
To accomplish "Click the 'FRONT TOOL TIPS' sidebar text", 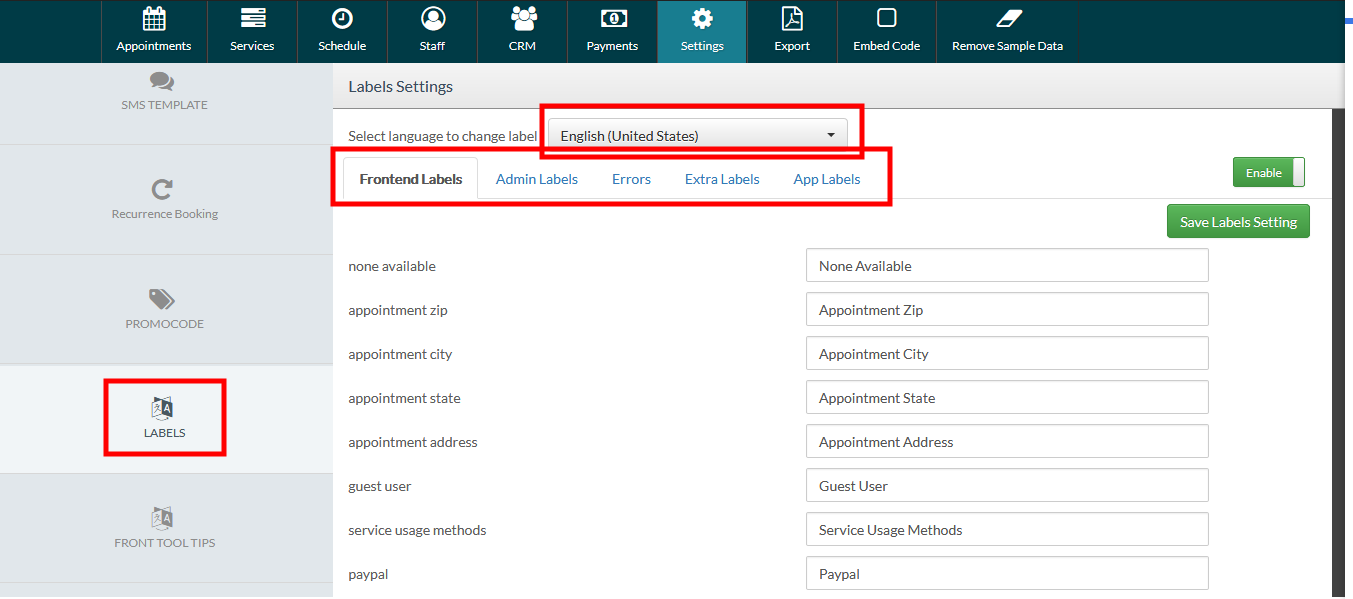I will [x=165, y=543].
